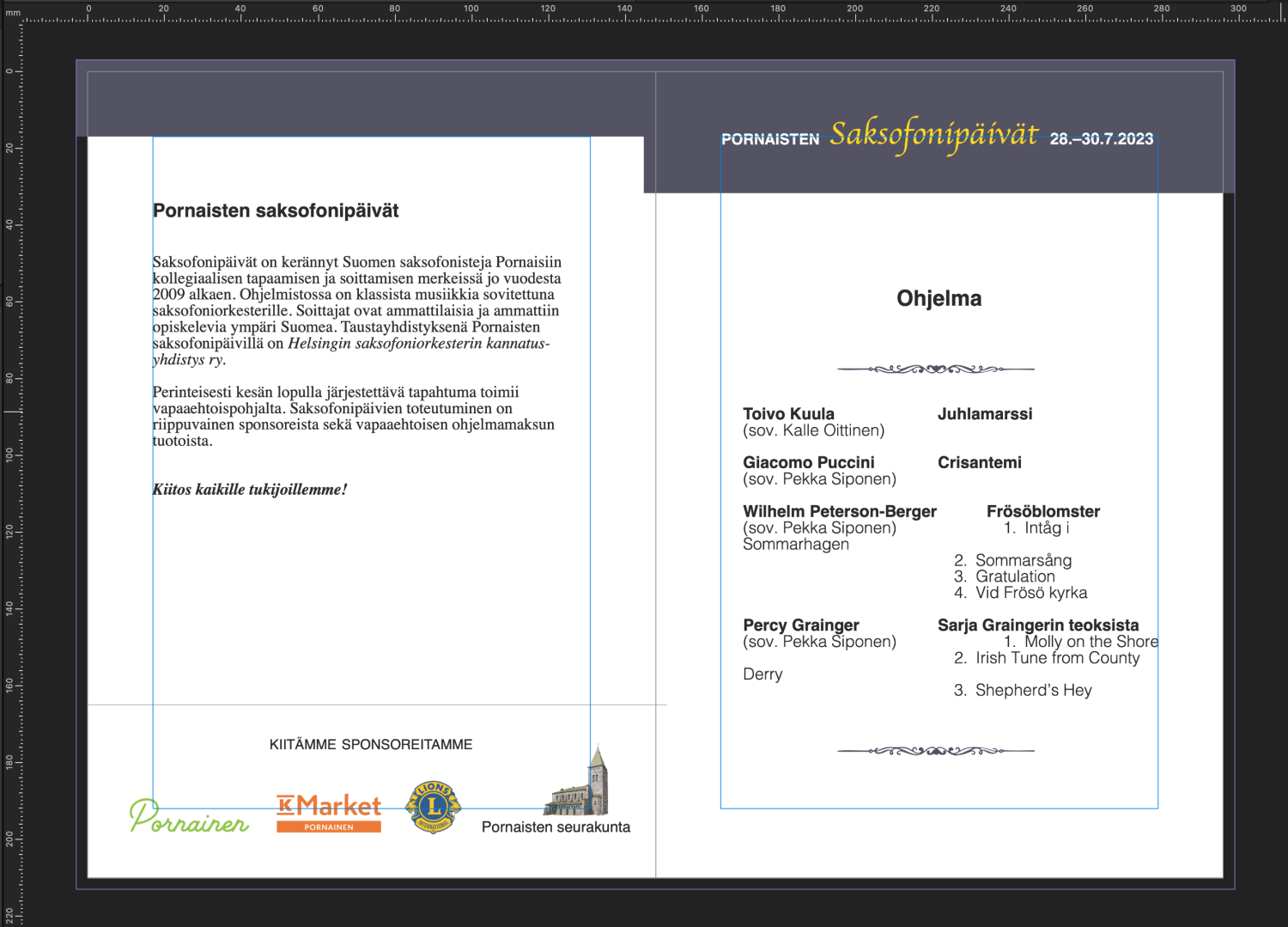The height and width of the screenshot is (927, 1288).
Task: Select the upper decorative flourish ornament
Action: [x=936, y=369]
